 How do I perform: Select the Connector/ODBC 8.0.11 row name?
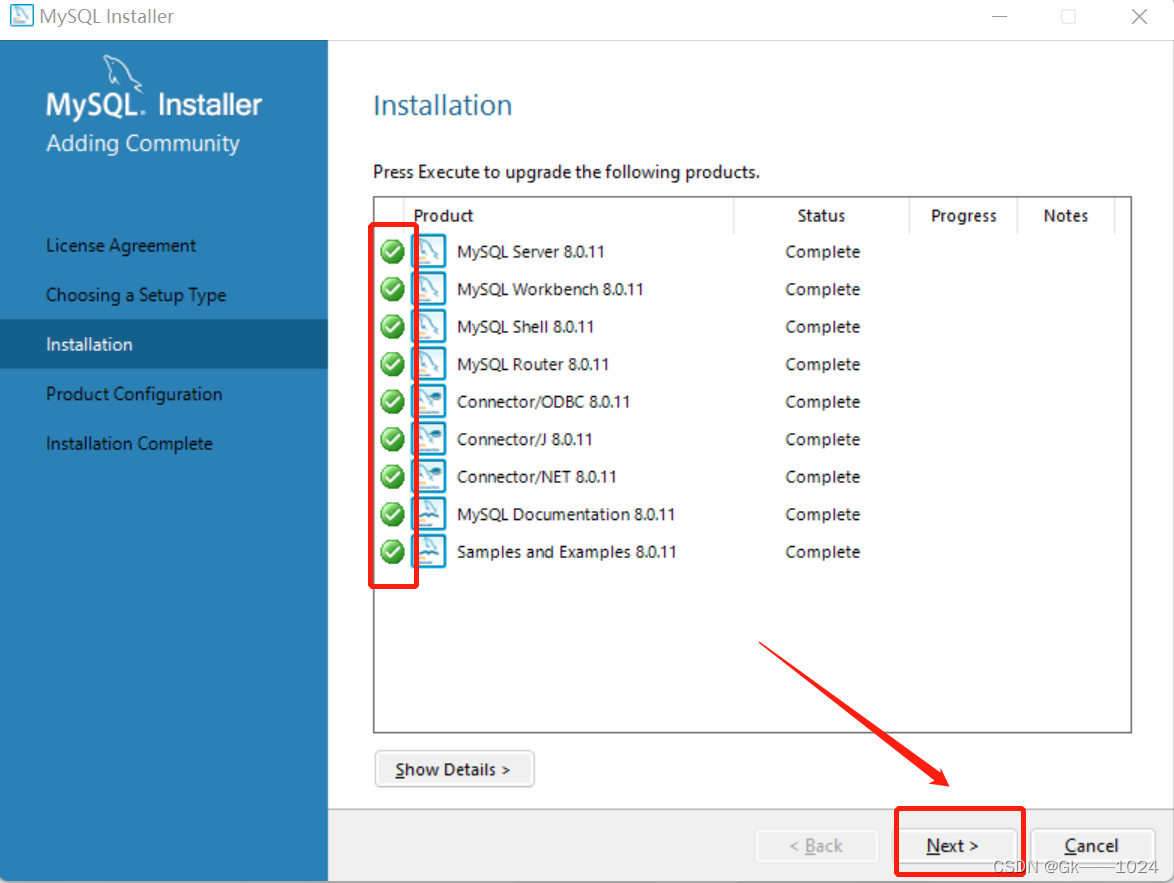pos(544,401)
